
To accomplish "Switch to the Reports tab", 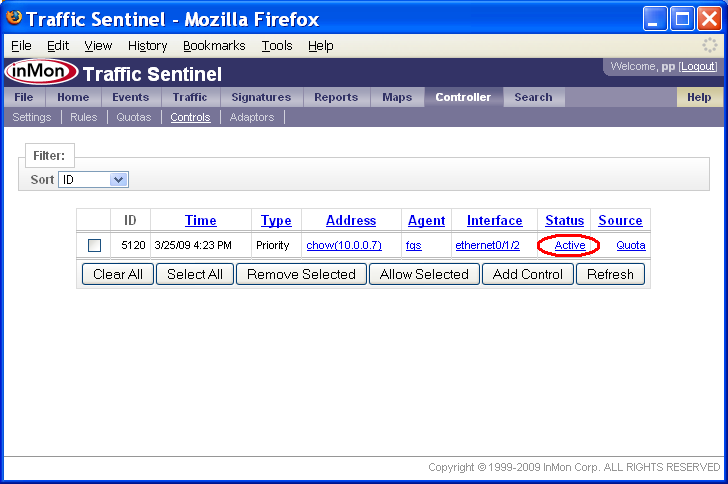I will tap(336, 97).
